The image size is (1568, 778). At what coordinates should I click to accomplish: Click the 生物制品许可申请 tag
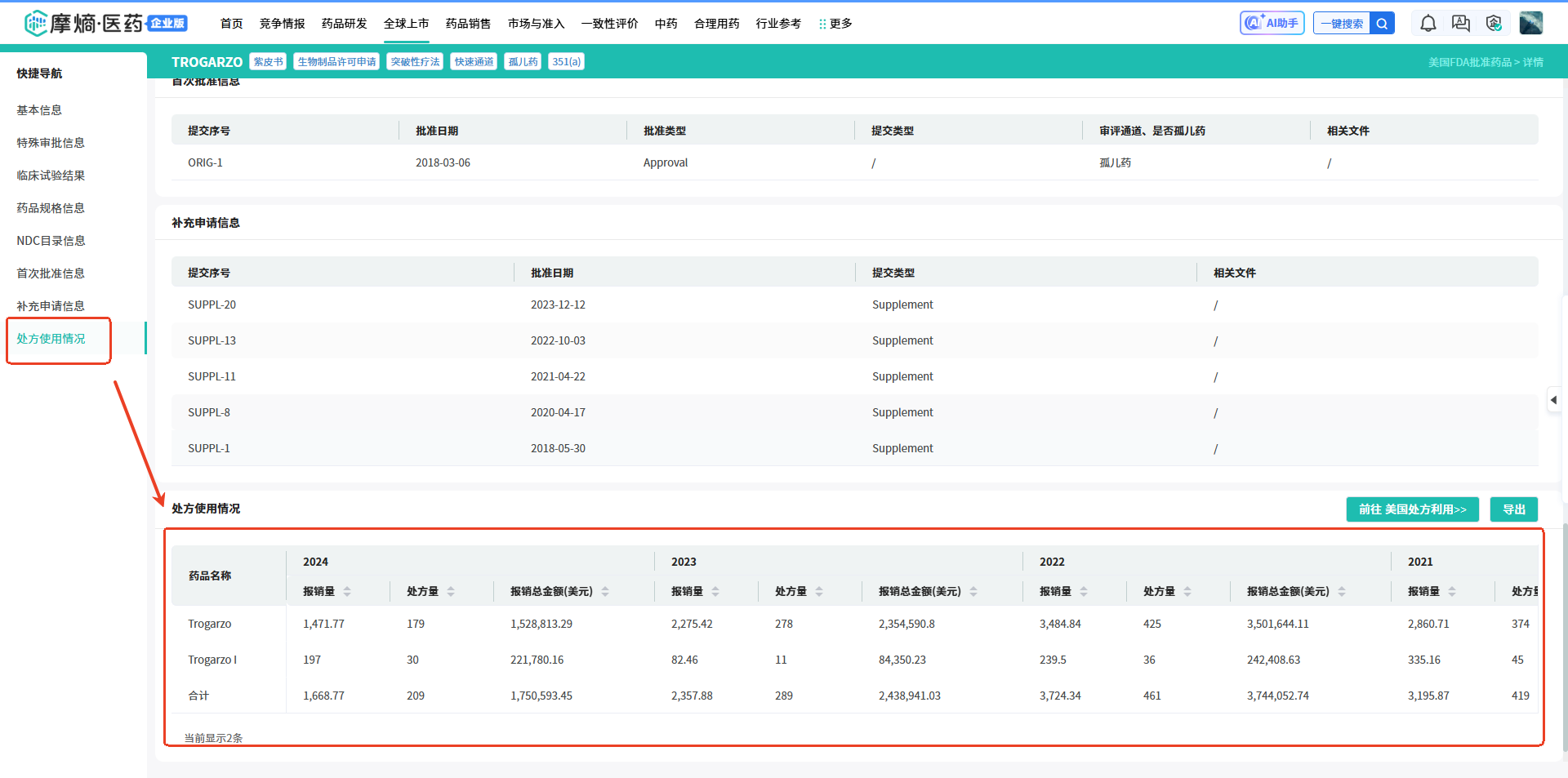[x=336, y=62]
